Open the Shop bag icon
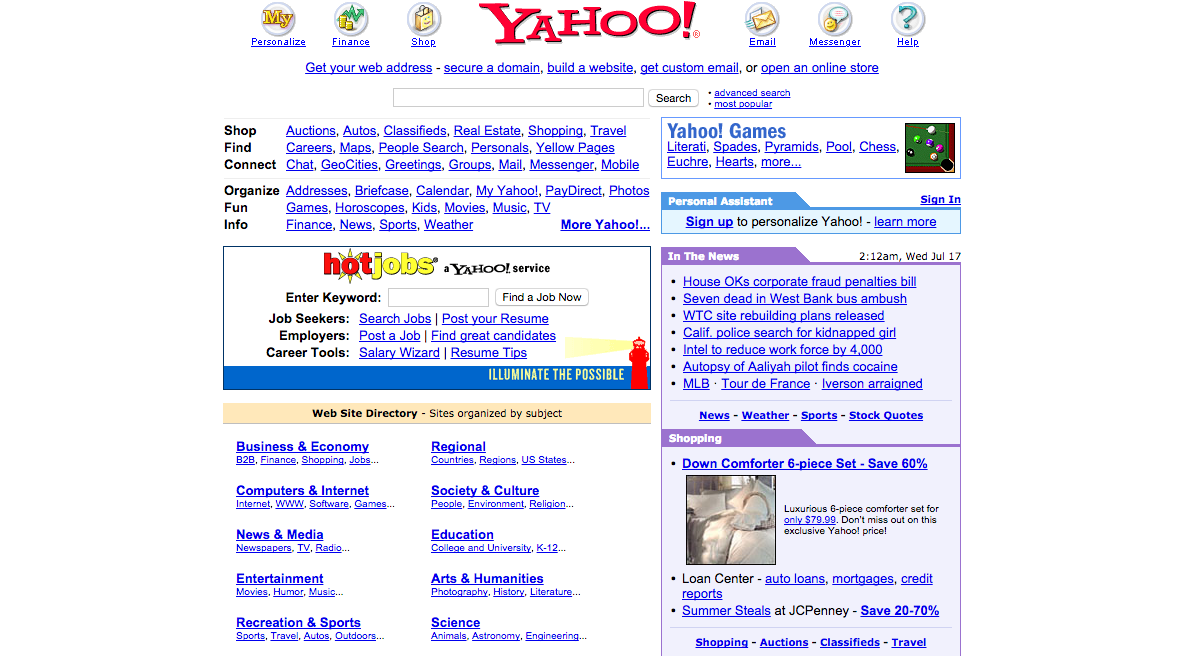Image resolution: width=1184 pixels, height=656 pixels. [x=424, y=19]
